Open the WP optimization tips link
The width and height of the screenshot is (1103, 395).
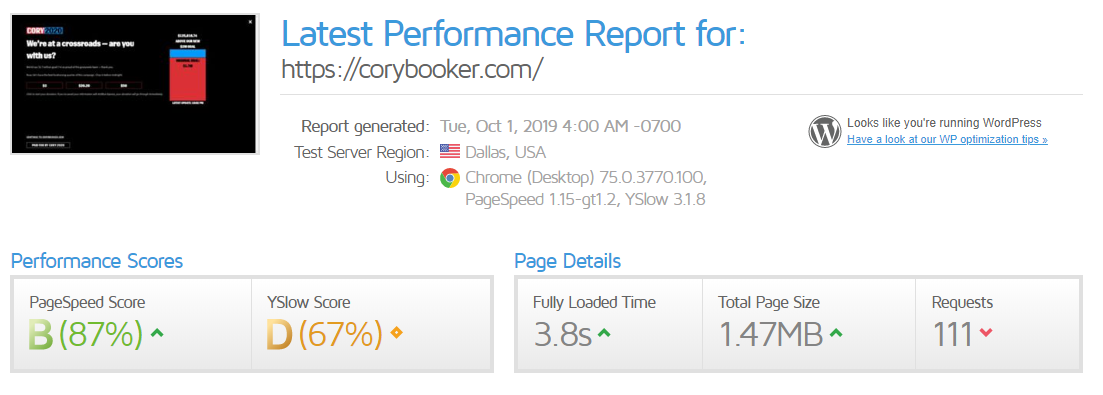[947, 139]
